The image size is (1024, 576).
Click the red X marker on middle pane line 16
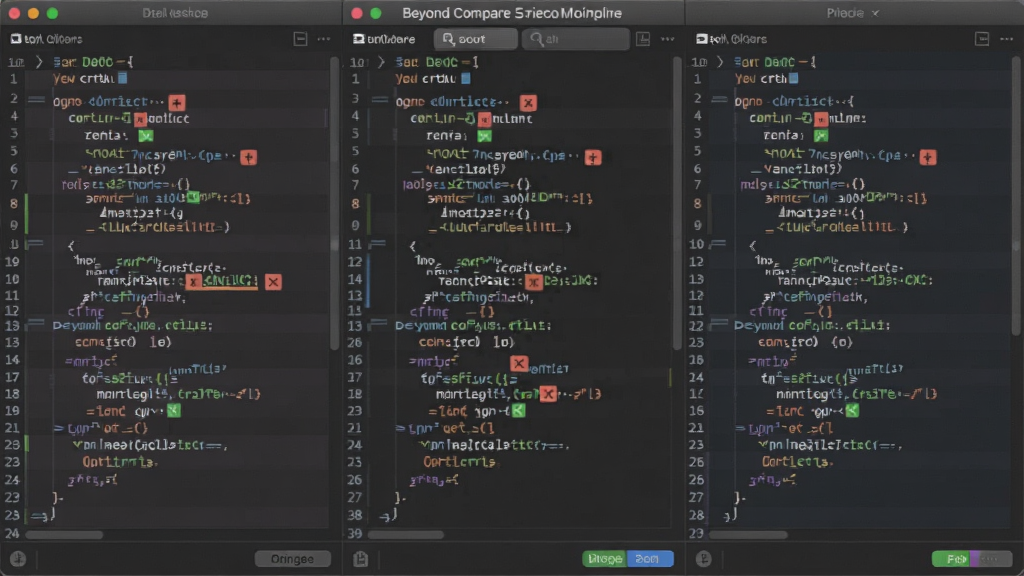pyautogui.click(x=519, y=363)
